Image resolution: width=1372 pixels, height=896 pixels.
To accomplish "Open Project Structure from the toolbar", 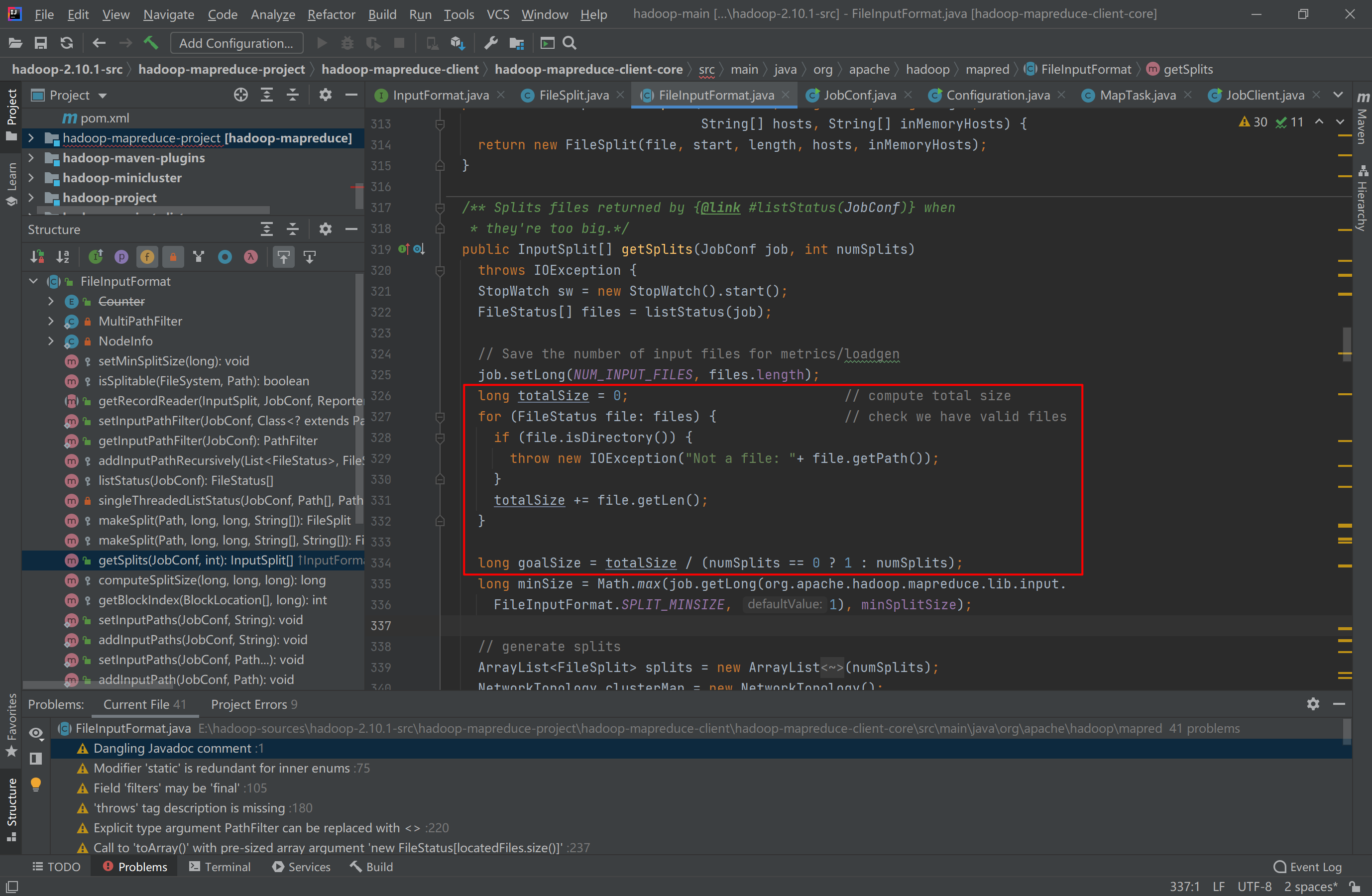I will (517, 43).
